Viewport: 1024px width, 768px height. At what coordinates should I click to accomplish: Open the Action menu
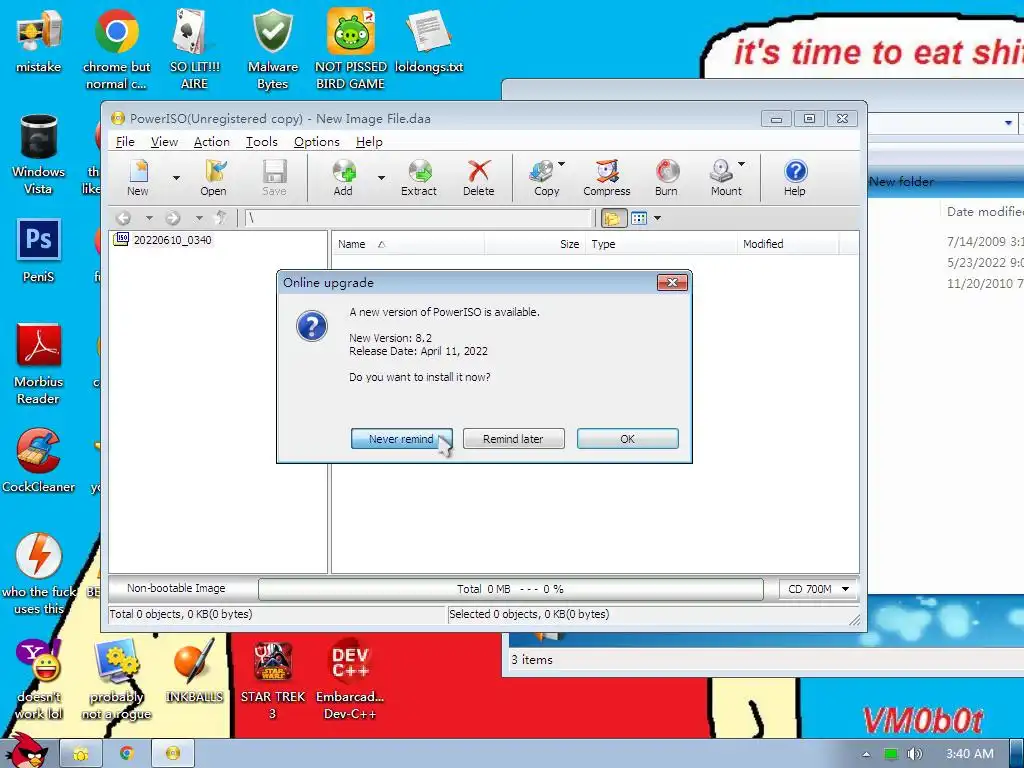212,142
